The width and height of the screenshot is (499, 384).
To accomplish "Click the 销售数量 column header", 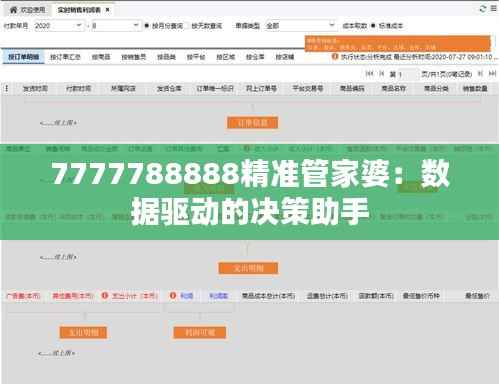I will click(475, 88).
